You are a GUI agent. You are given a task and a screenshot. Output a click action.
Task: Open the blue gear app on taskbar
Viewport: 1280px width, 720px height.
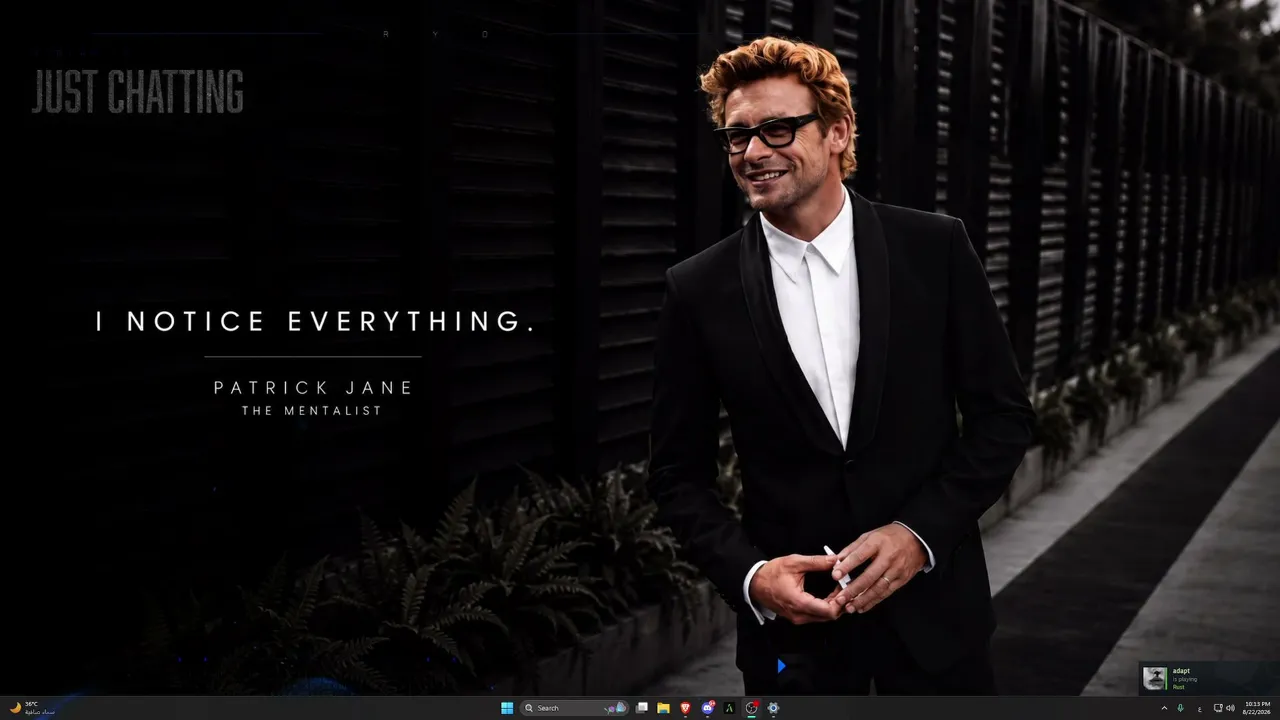coord(773,708)
